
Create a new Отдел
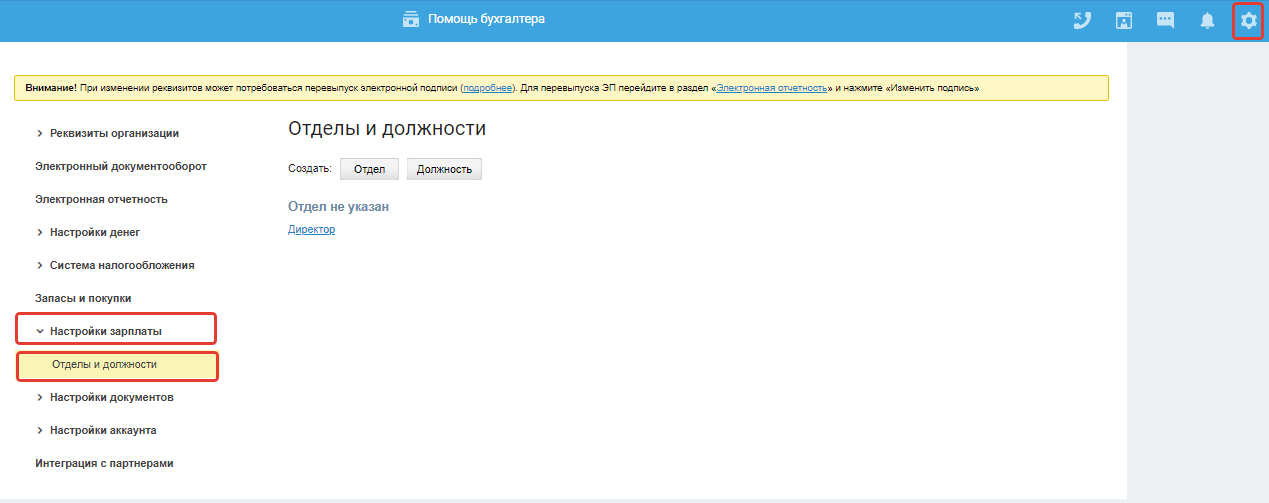369,169
